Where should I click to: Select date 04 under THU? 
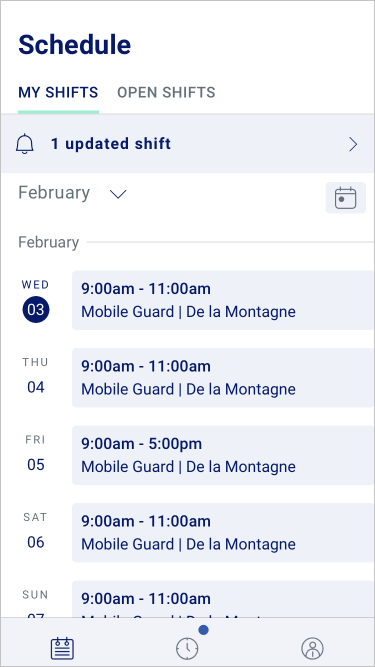(x=36, y=387)
